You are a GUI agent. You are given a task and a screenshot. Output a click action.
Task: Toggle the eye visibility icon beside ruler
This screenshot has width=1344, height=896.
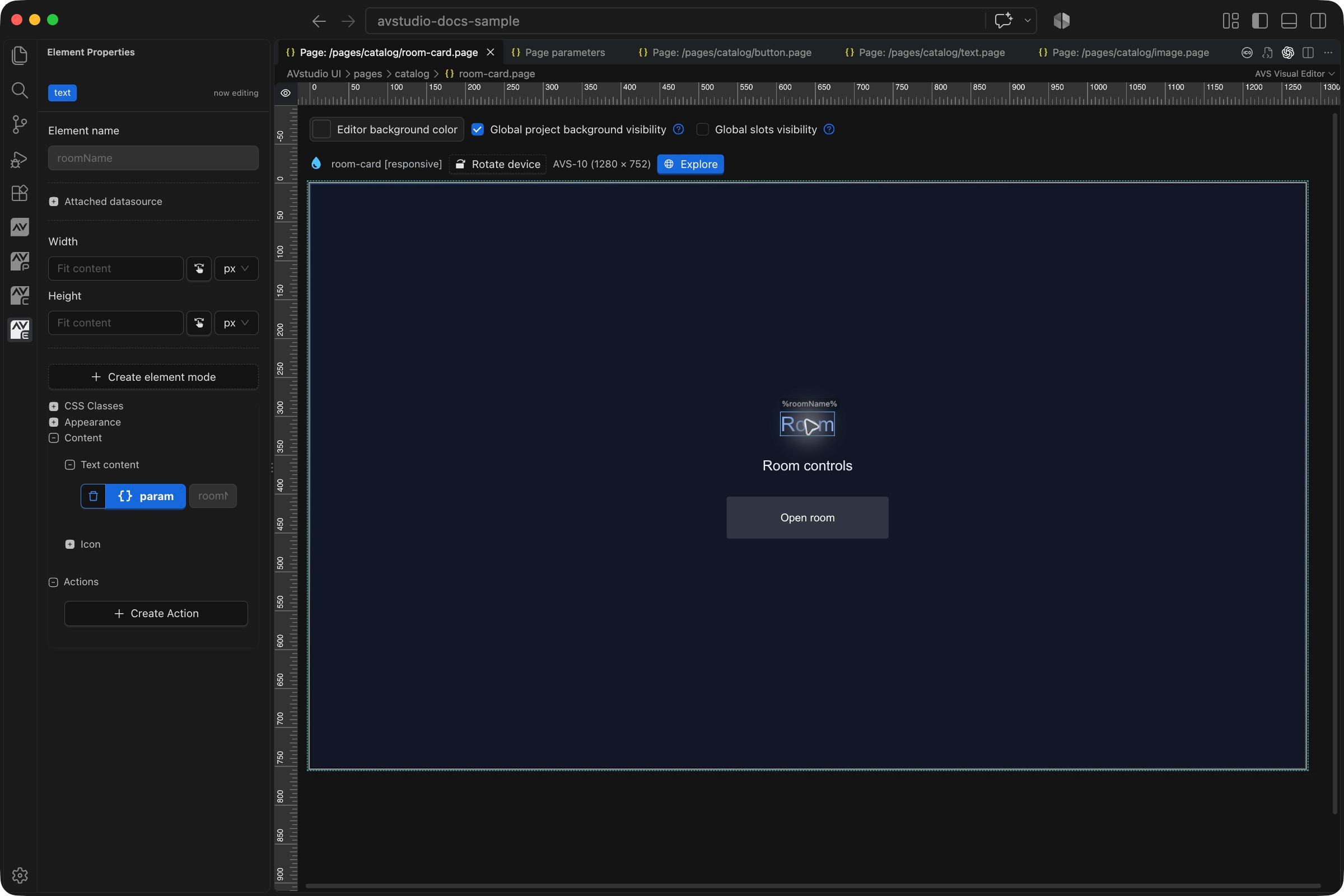286,93
